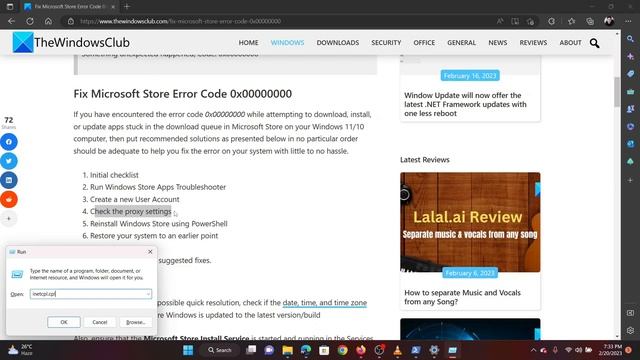640x360 pixels.
Task: Open the Edge sidebar search icon
Action: coord(631,39)
